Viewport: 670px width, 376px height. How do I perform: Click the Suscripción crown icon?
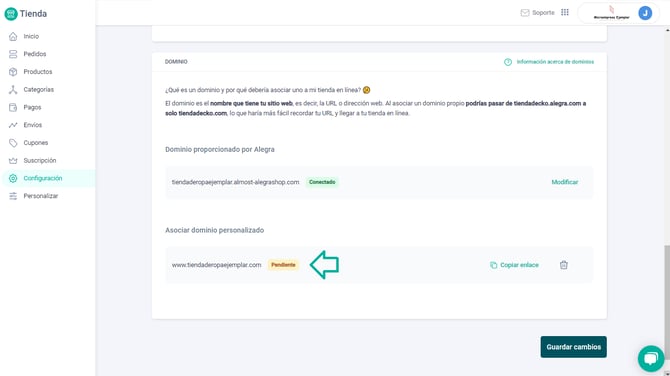coord(13,160)
